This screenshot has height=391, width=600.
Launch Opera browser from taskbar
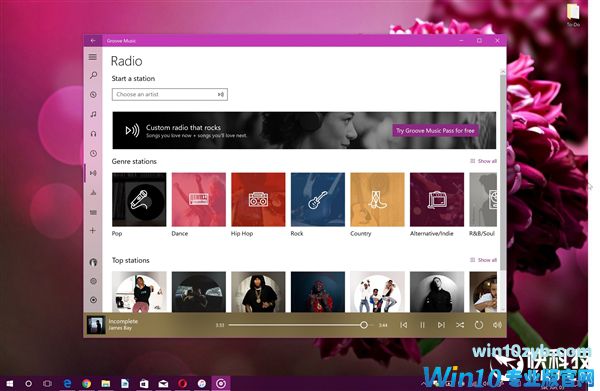click(183, 383)
